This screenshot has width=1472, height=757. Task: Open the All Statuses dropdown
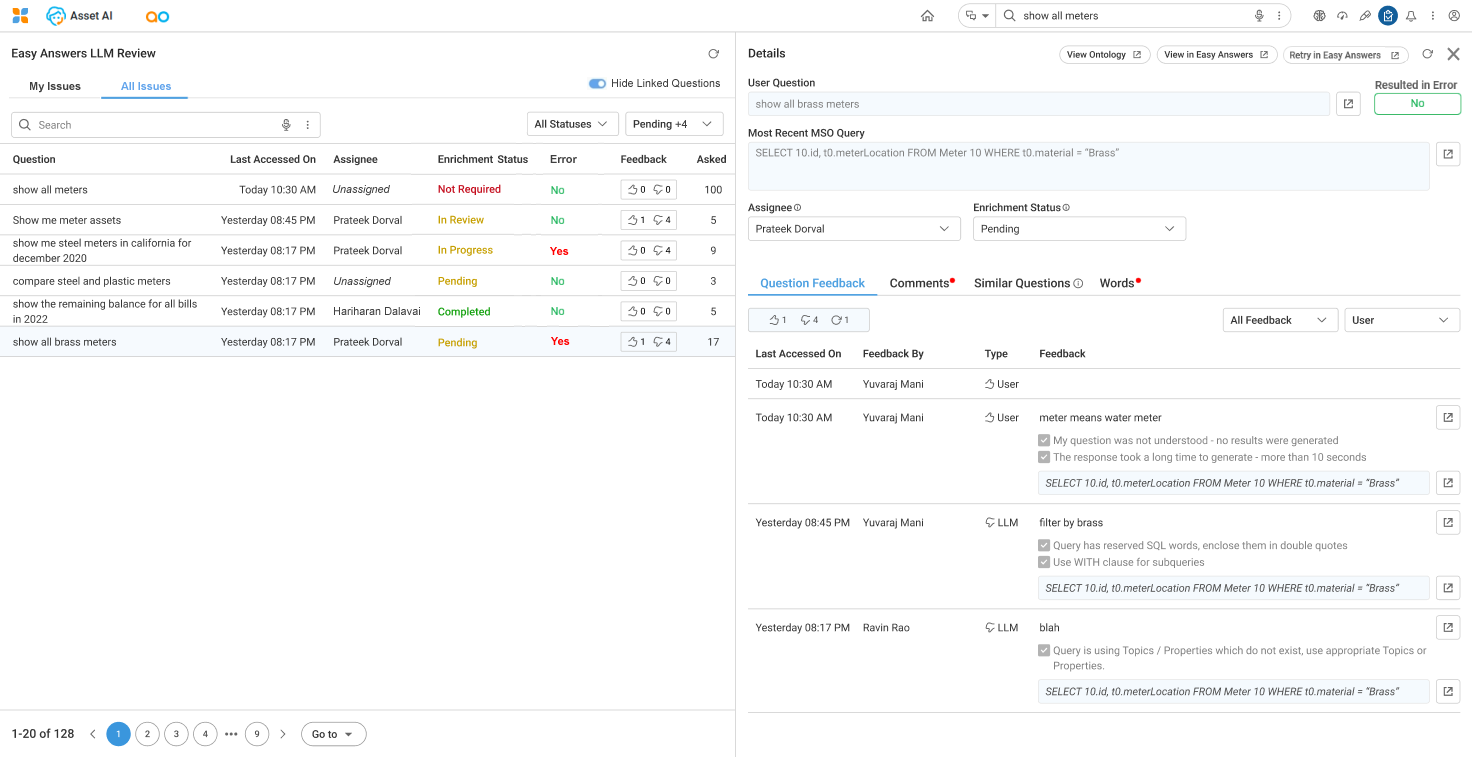572,124
